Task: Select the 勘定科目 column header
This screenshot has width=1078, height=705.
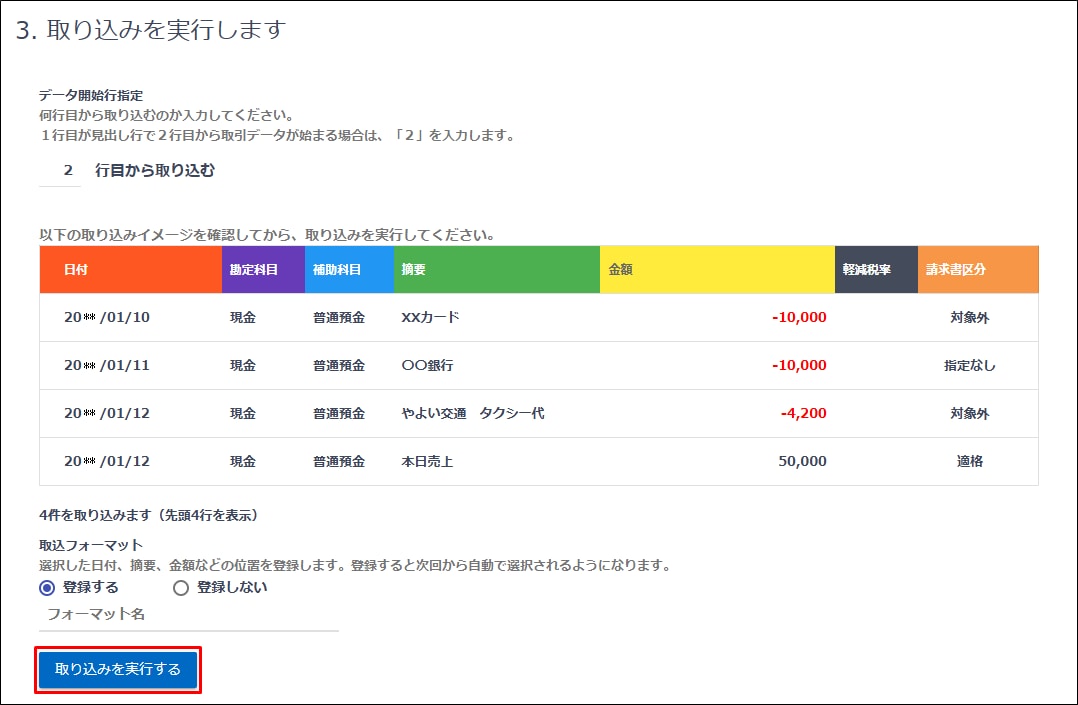Action: pos(263,270)
